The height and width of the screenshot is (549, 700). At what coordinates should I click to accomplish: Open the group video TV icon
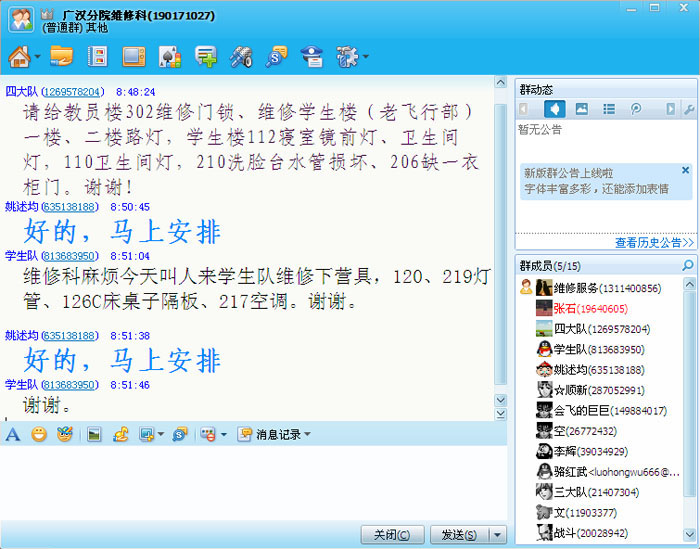134,57
